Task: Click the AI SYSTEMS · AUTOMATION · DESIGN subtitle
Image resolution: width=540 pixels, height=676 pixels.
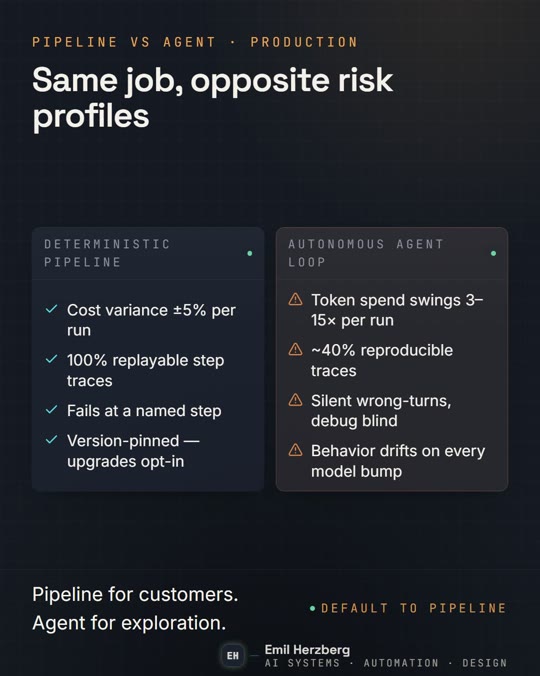Action: [x=386, y=663]
